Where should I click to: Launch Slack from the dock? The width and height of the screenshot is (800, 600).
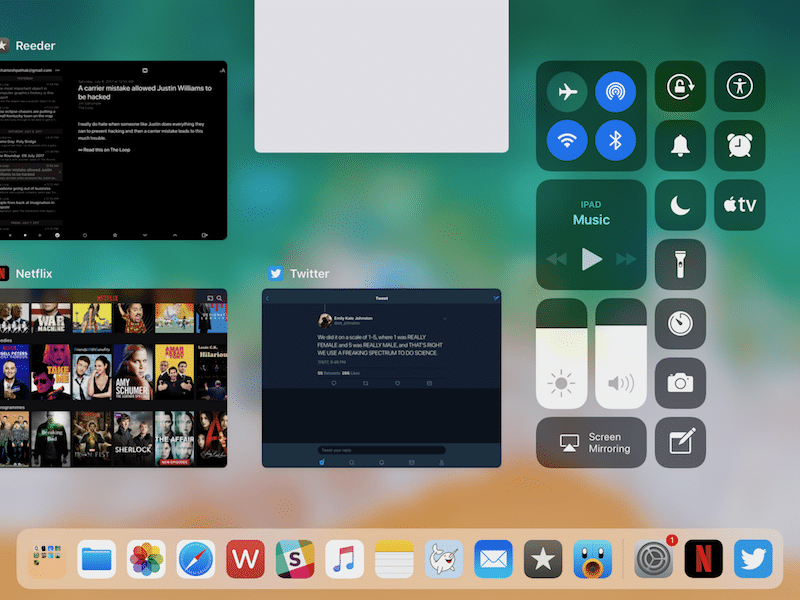(x=295, y=559)
